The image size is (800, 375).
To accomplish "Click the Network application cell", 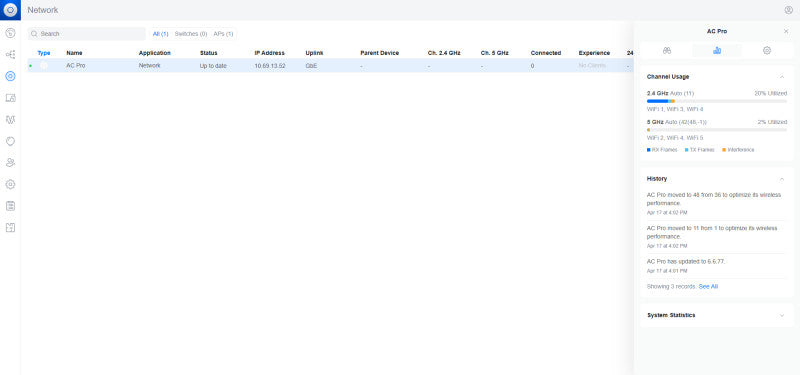I will [x=149, y=66].
